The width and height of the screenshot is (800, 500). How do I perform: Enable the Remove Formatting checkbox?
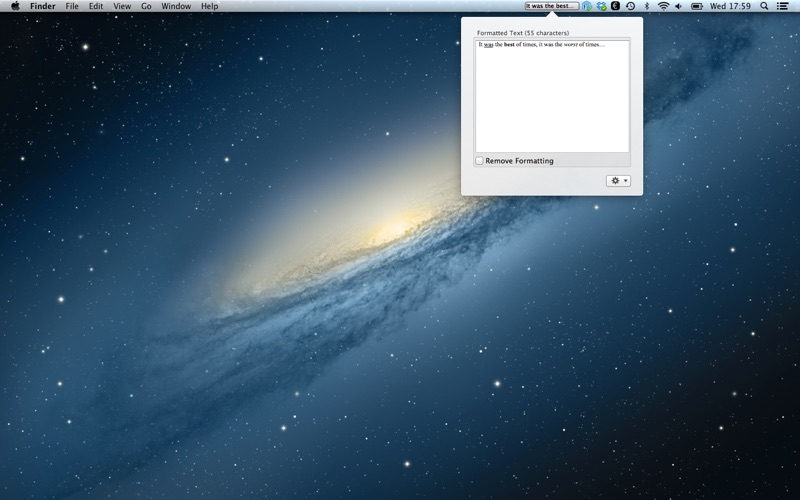480,161
